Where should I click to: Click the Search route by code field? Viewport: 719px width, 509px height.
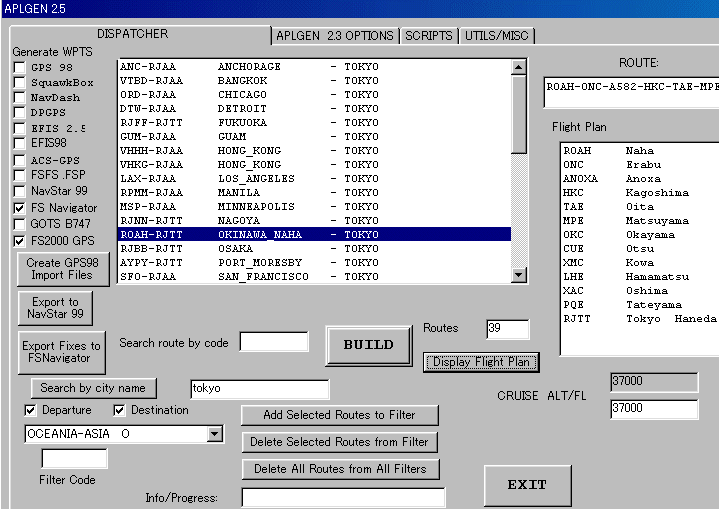(273, 343)
